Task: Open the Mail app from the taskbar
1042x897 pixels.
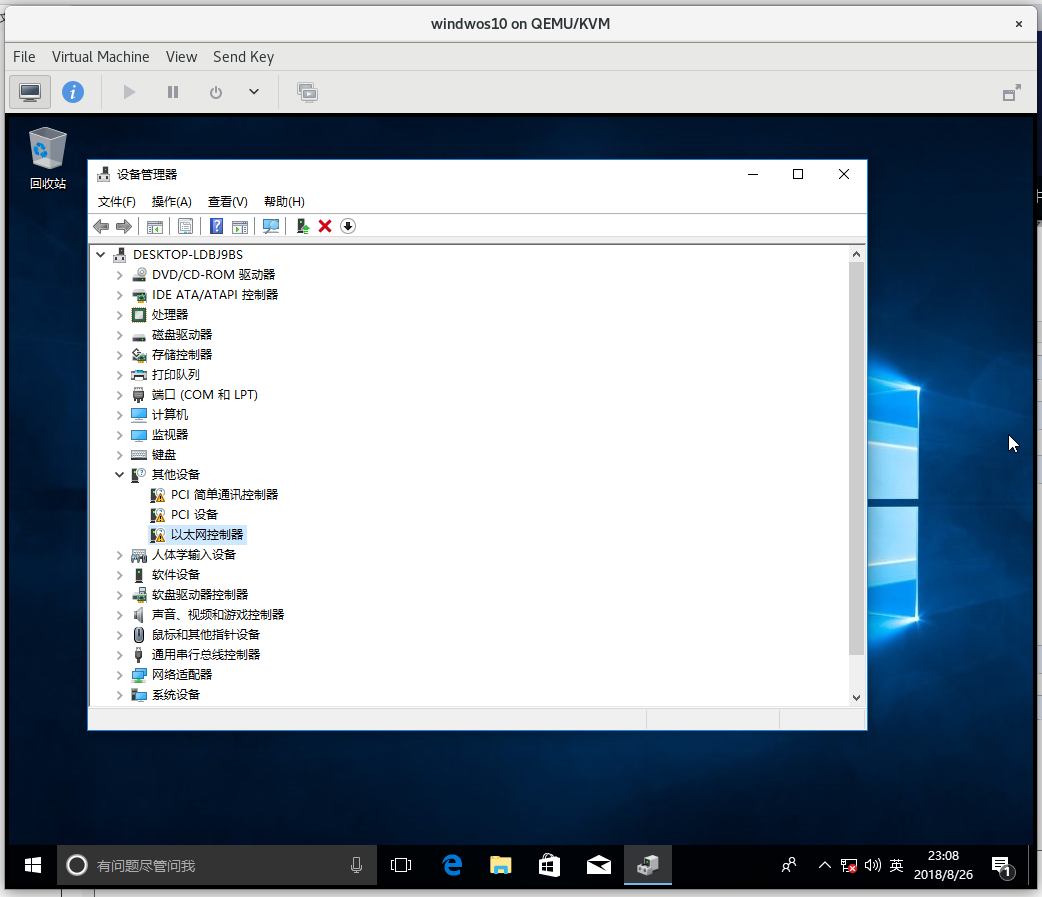Action: [x=599, y=865]
